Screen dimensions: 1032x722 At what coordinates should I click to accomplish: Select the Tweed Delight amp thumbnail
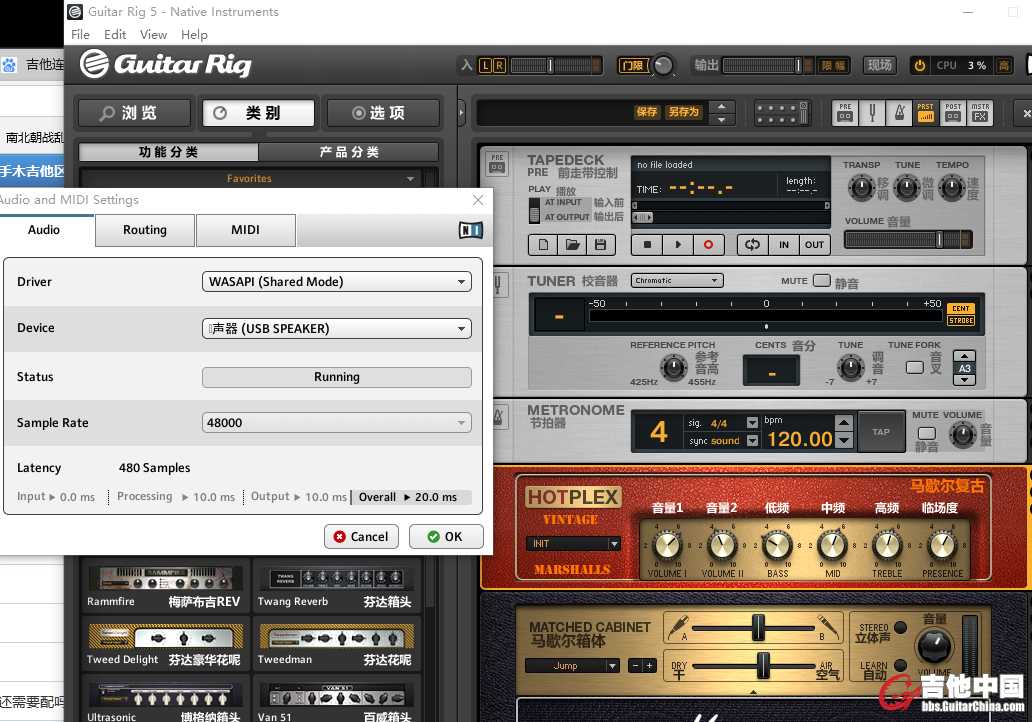[165, 644]
